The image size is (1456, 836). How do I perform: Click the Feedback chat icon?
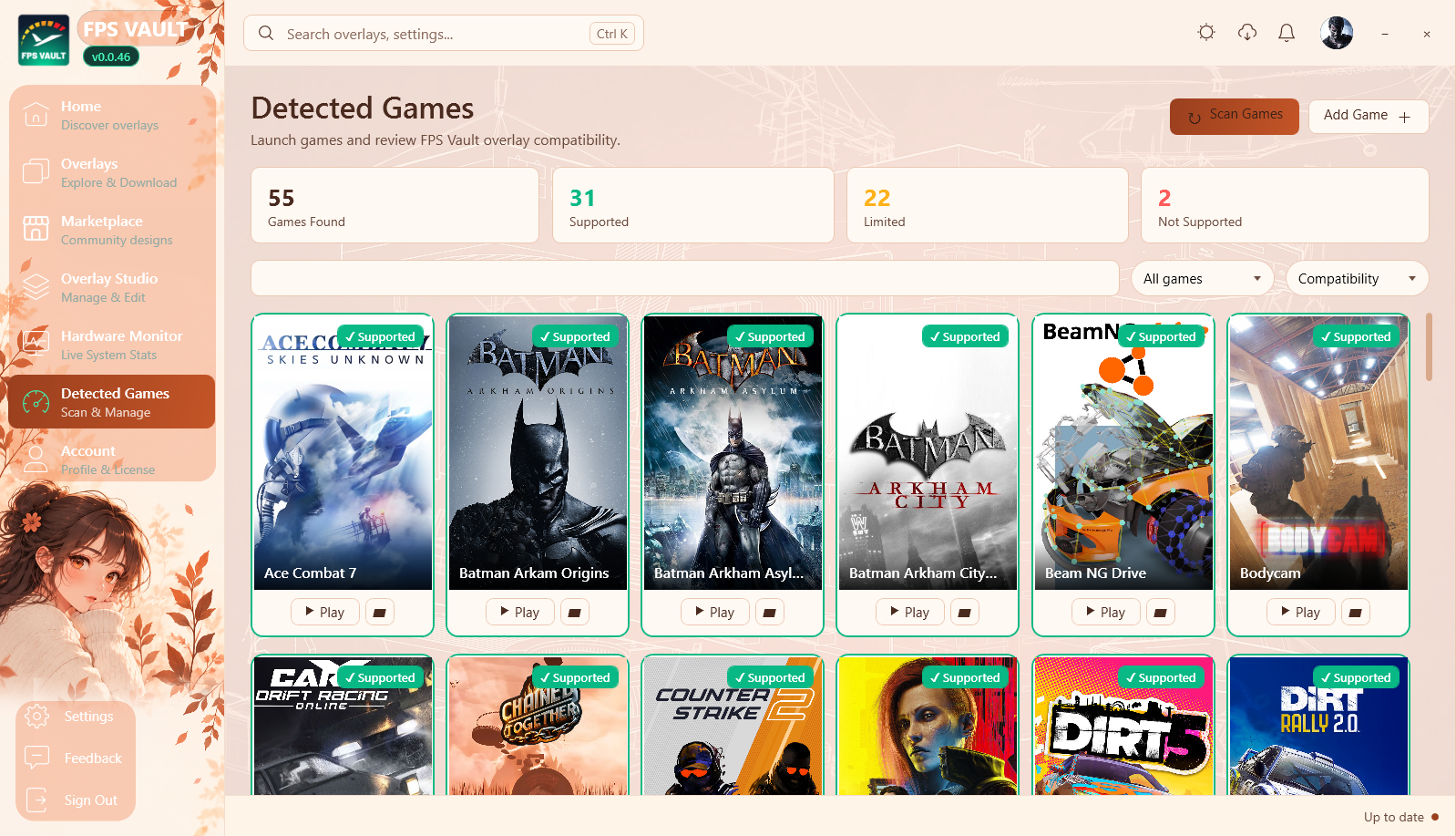(37, 758)
